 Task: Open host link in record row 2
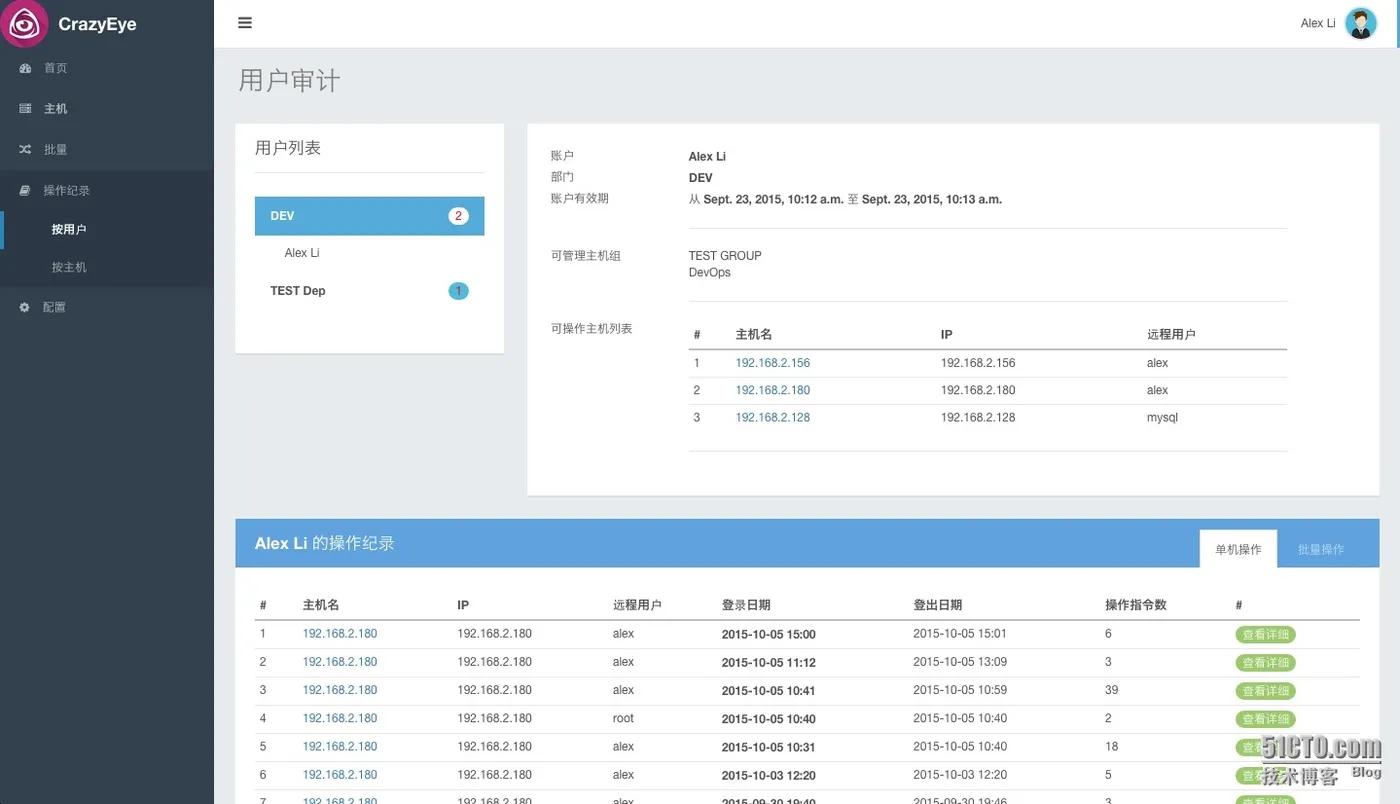click(340, 662)
